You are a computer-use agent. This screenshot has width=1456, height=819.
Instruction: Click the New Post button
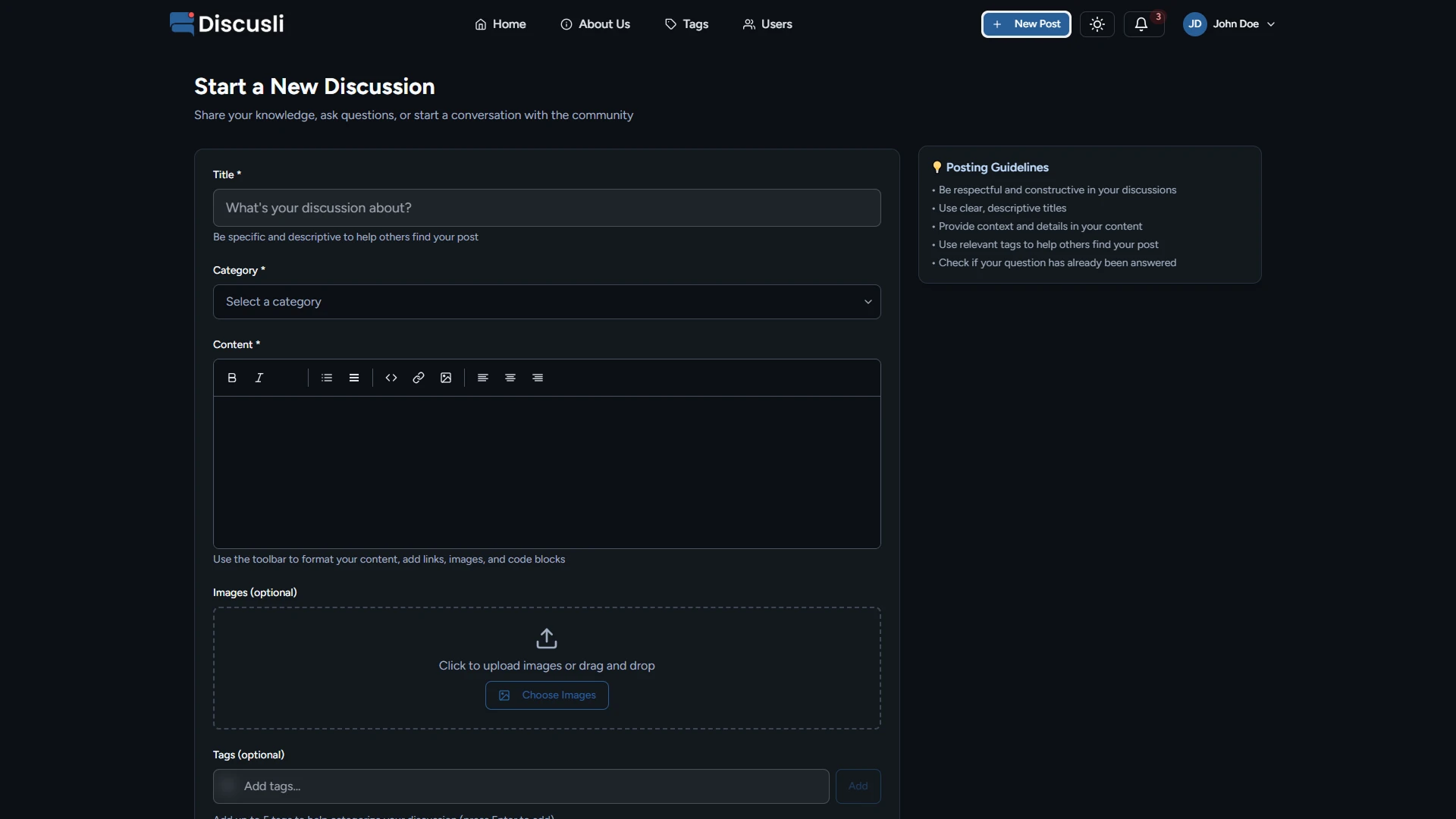click(x=1026, y=24)
